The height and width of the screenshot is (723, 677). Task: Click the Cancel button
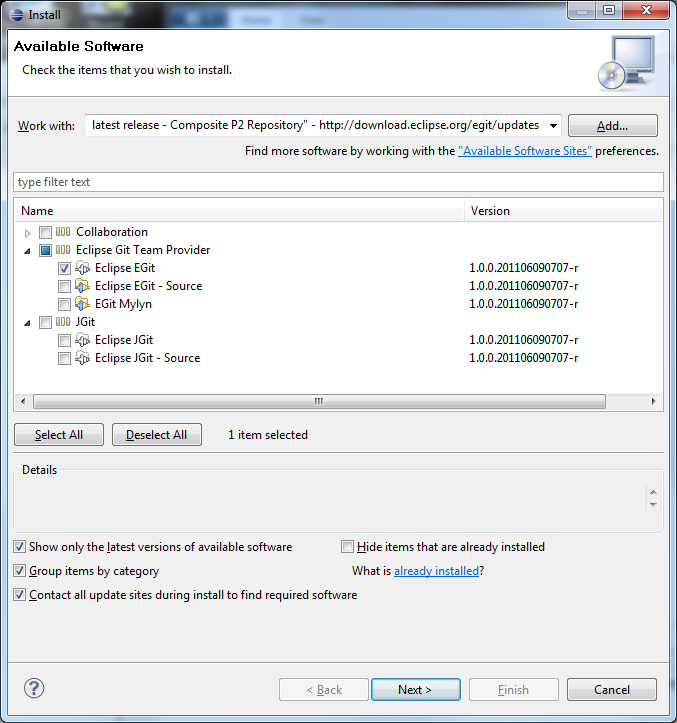[612, 690]
